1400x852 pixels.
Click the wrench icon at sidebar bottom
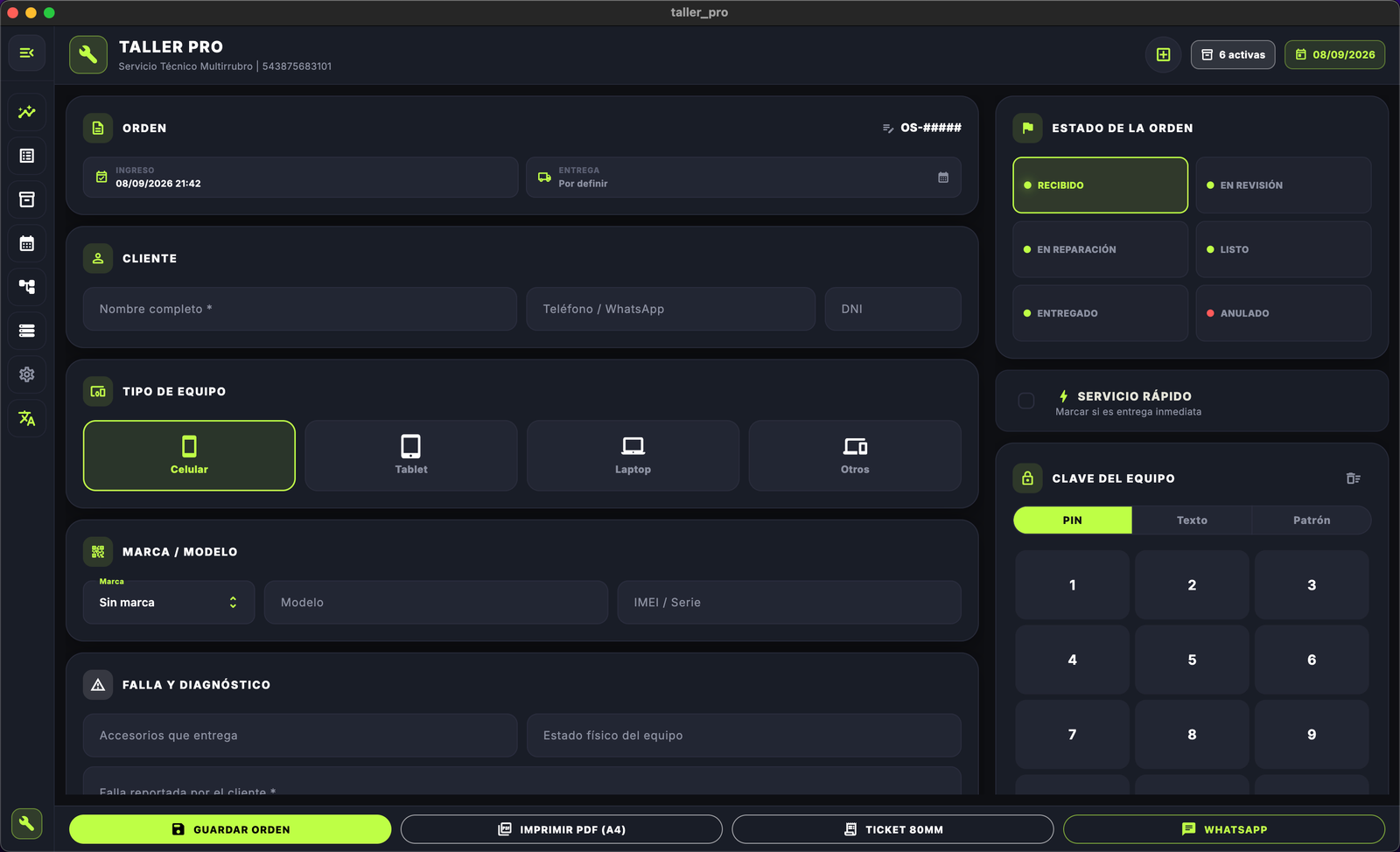coord(27,823)
